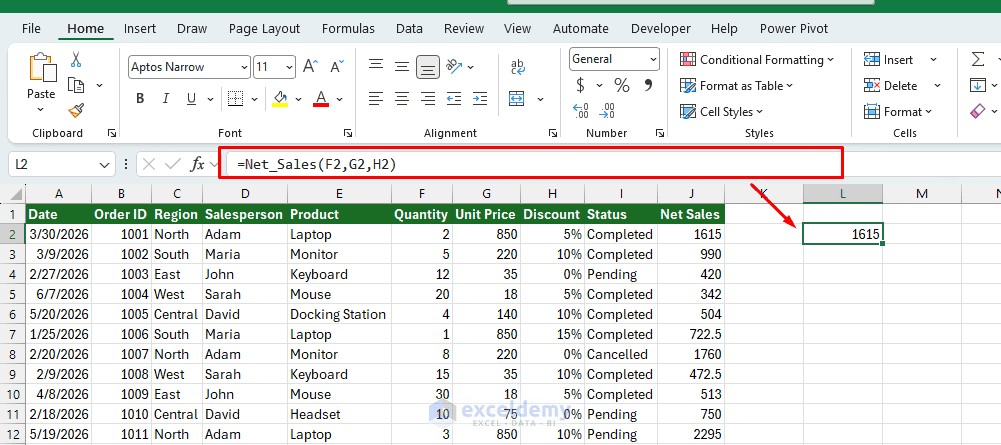
Task: Select the Cancelled status cell
Action: click(x=621, y=354)
